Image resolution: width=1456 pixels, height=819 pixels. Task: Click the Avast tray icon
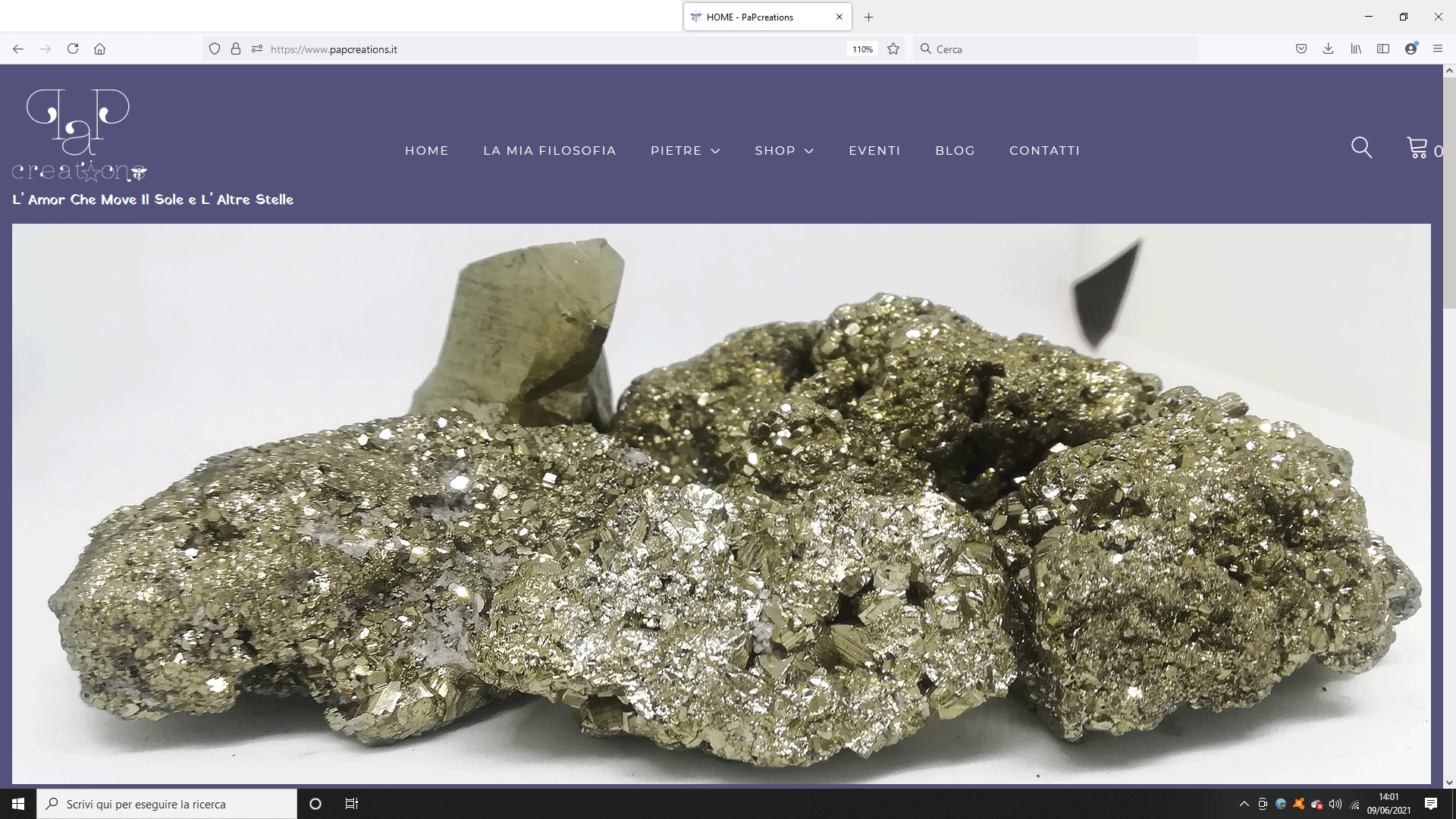(1299, 804)
